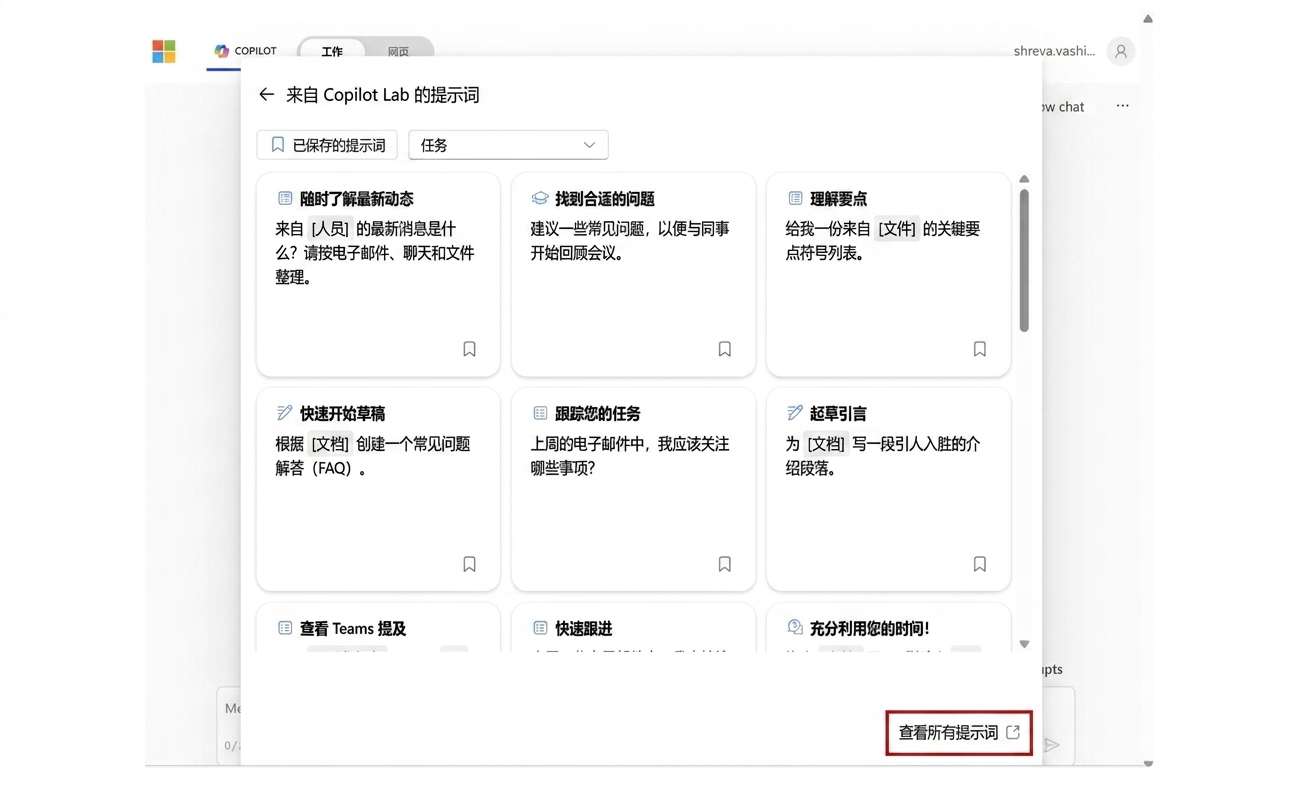Bookmark the 理解要点 prompt
The height and width of the screenshot is (800, 1304).
(x=980, y=349)
